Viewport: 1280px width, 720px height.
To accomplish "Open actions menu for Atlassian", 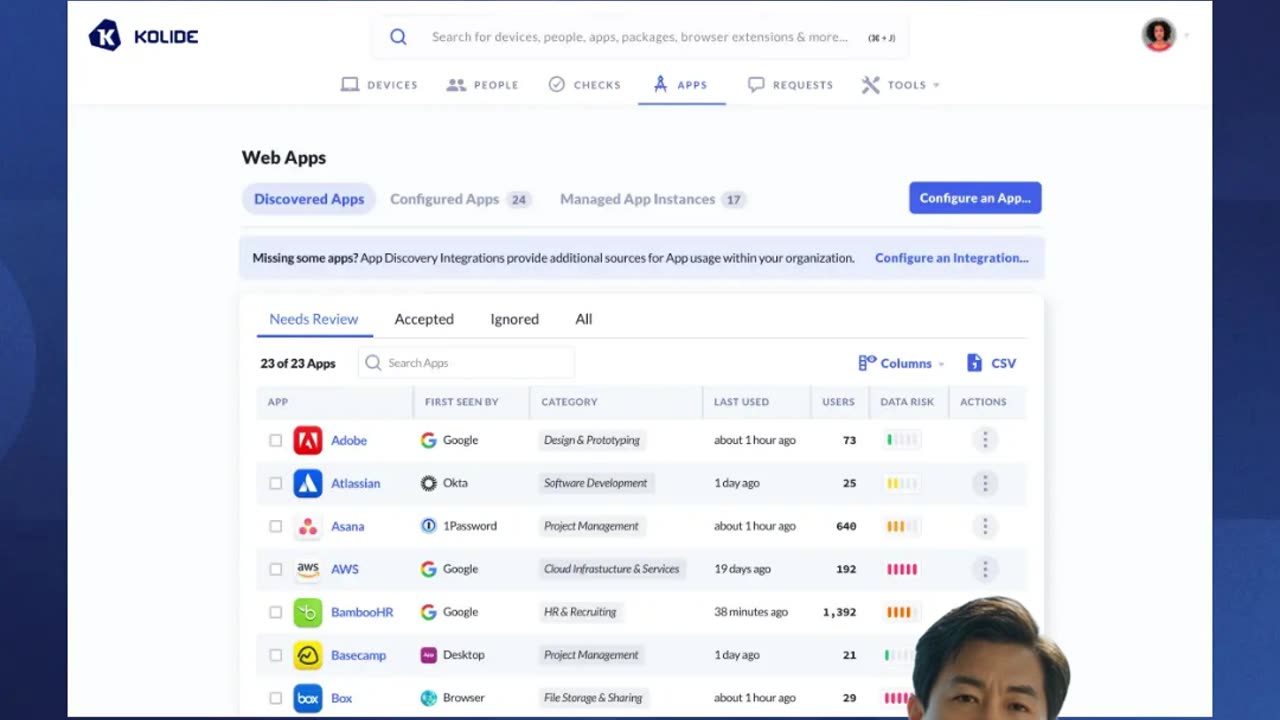I will (985, 483).
